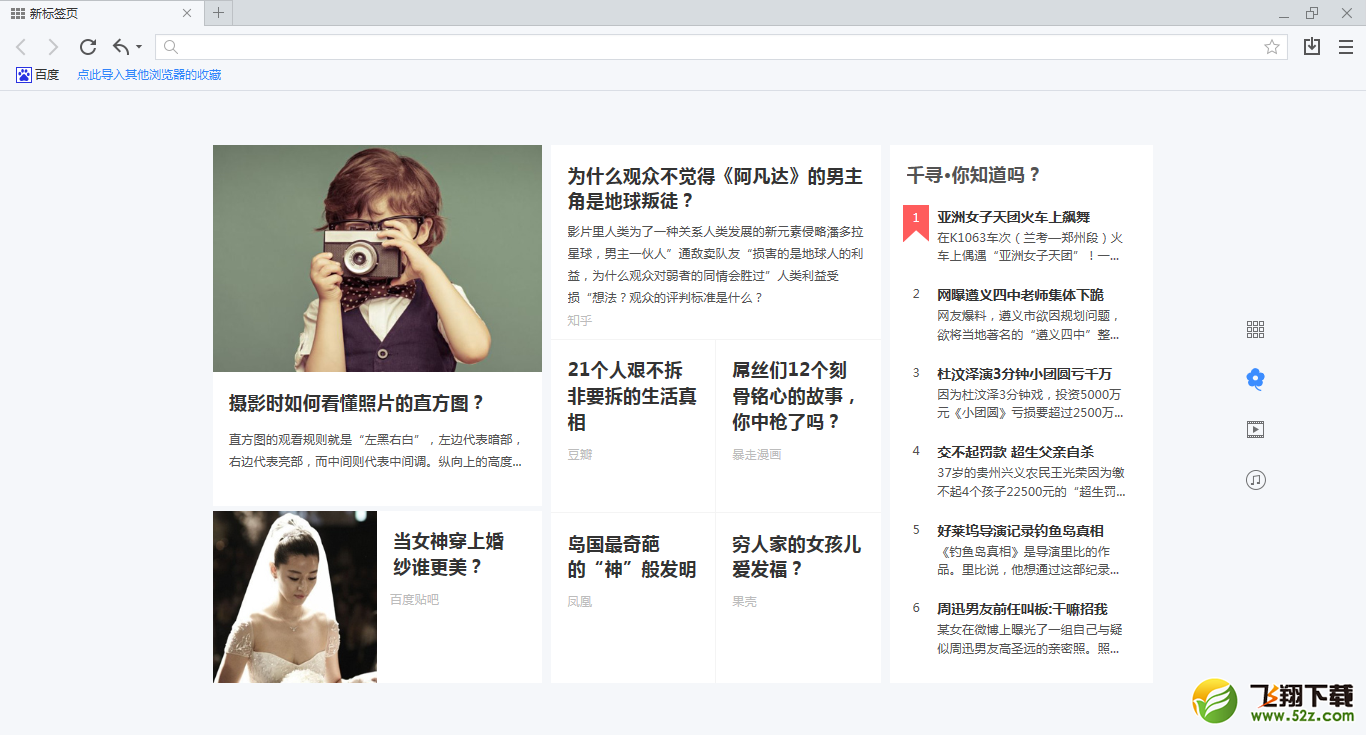Open news item 交不起罚款 超生父亲自杀
Image resolution: width=1366 pixels, height=735 pixels.
point(1015,452)
